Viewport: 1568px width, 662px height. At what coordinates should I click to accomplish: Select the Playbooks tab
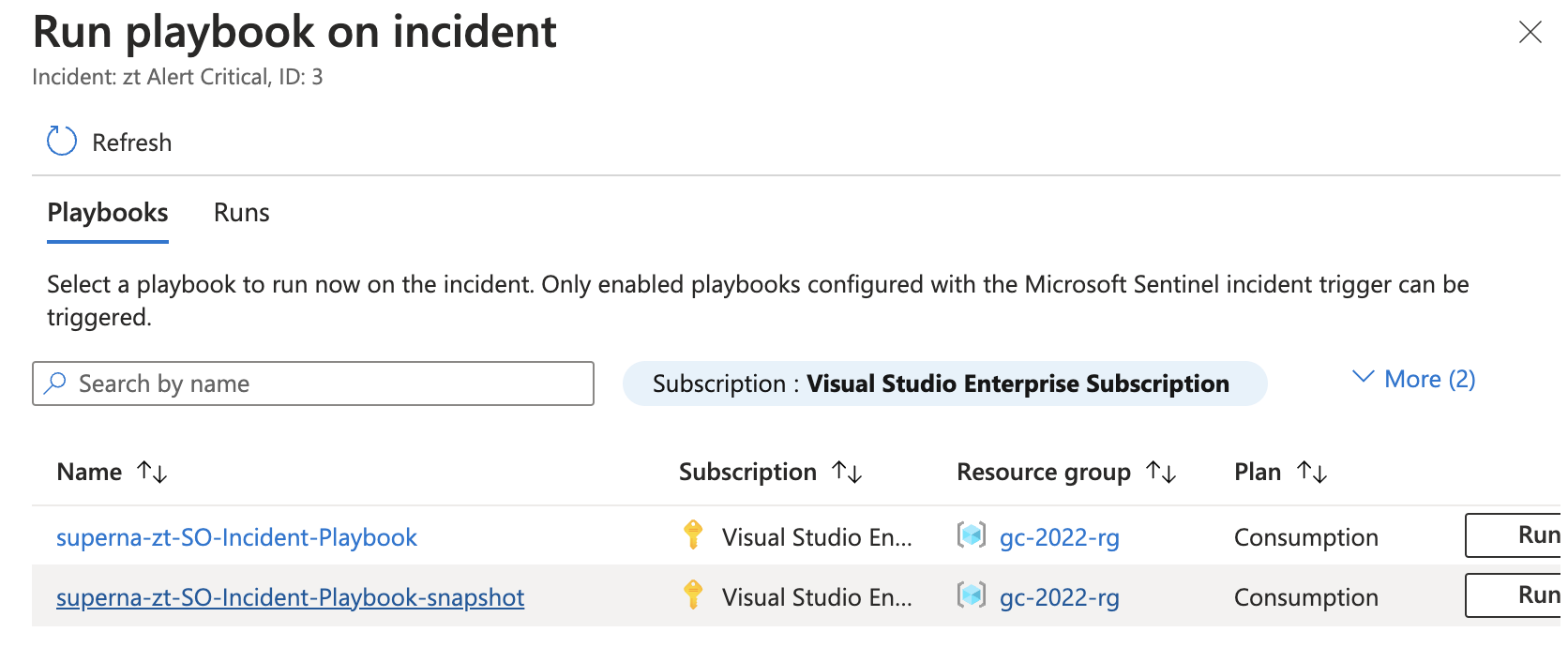[108, 213]
